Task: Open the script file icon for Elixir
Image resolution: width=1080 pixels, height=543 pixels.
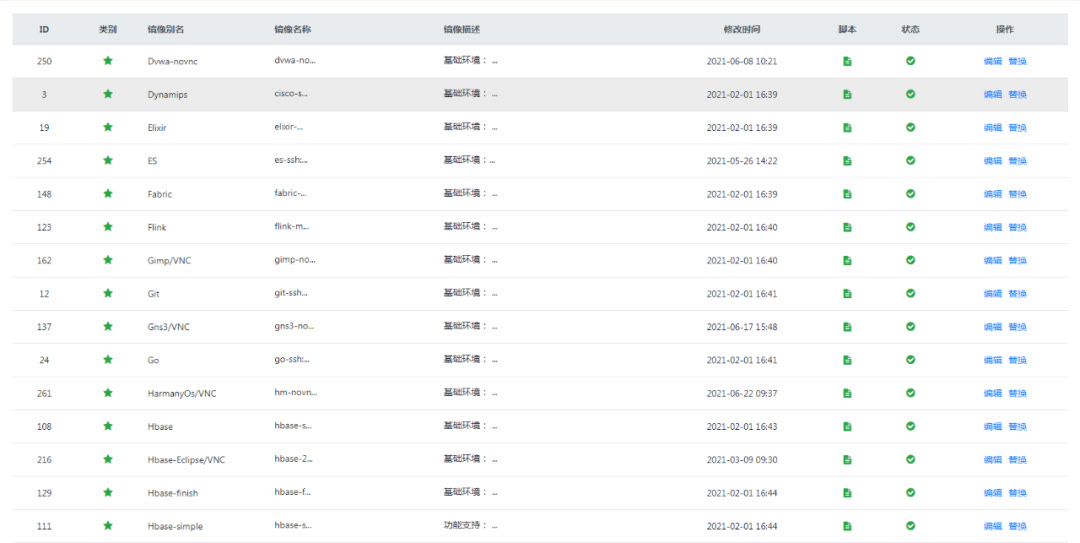Action: point(847,127)
